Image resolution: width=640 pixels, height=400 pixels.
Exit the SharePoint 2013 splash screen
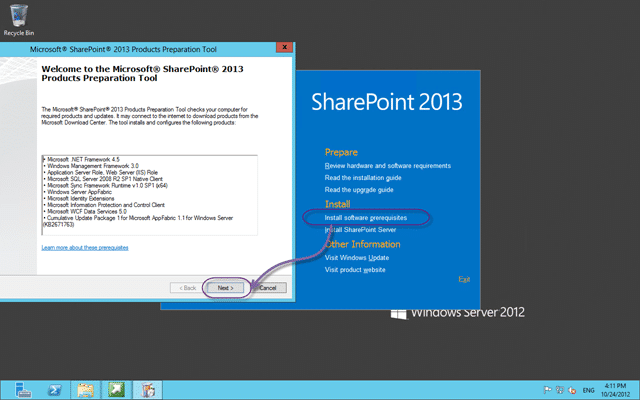pyautogui.click(x=464, y=279)
